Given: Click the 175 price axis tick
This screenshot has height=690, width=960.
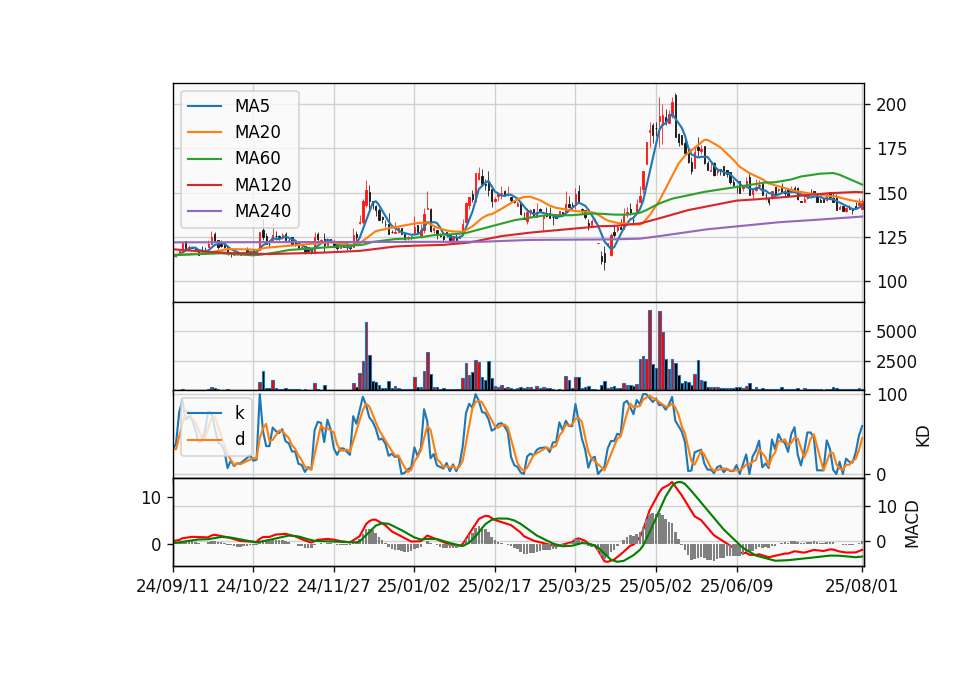Looking at the screenshot, I should tap(891, 149).
